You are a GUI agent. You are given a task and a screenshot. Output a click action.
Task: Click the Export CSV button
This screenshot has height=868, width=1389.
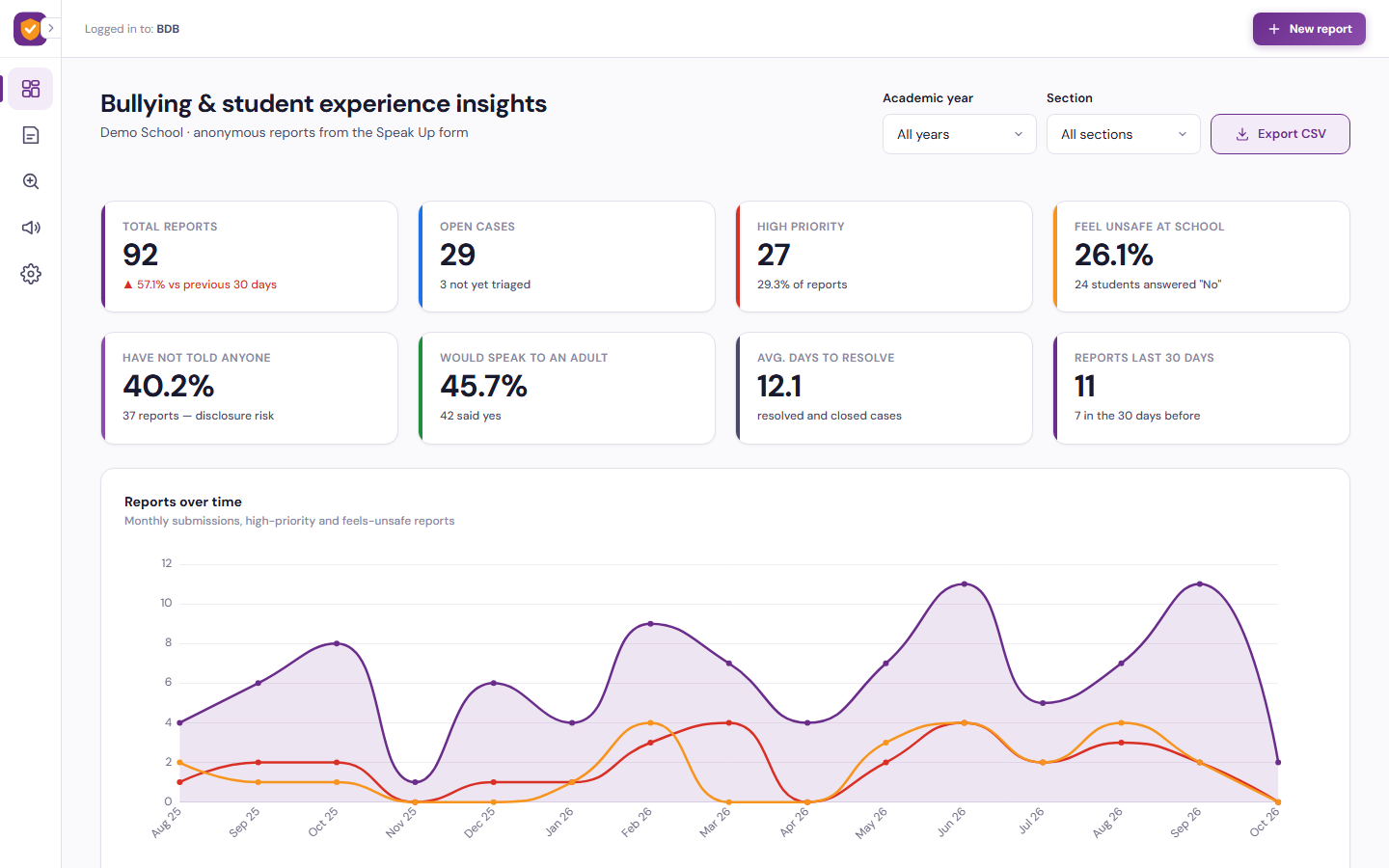[x=1280, y=134]
